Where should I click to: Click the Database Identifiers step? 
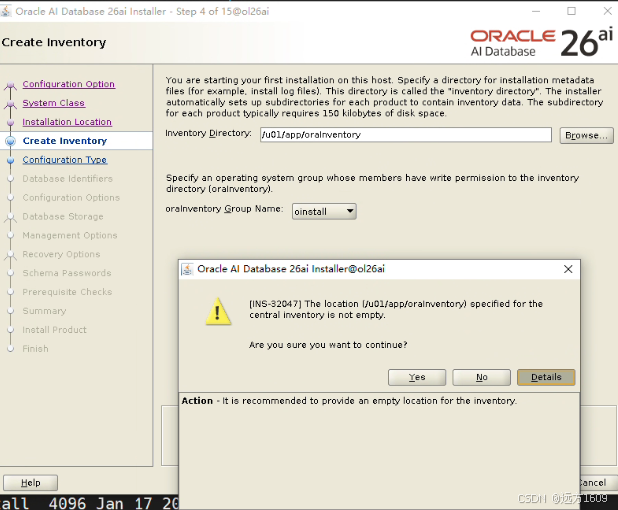point(67,179)
